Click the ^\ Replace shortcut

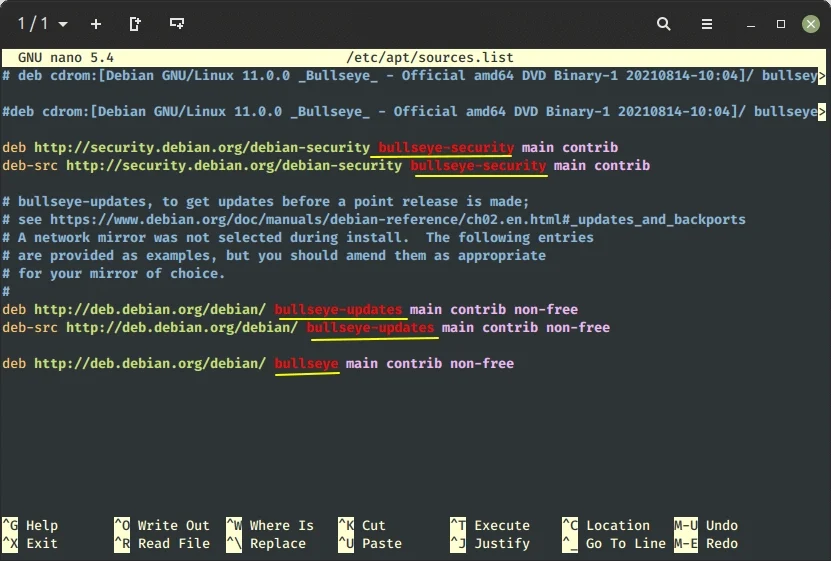click(x=266, y=544)
